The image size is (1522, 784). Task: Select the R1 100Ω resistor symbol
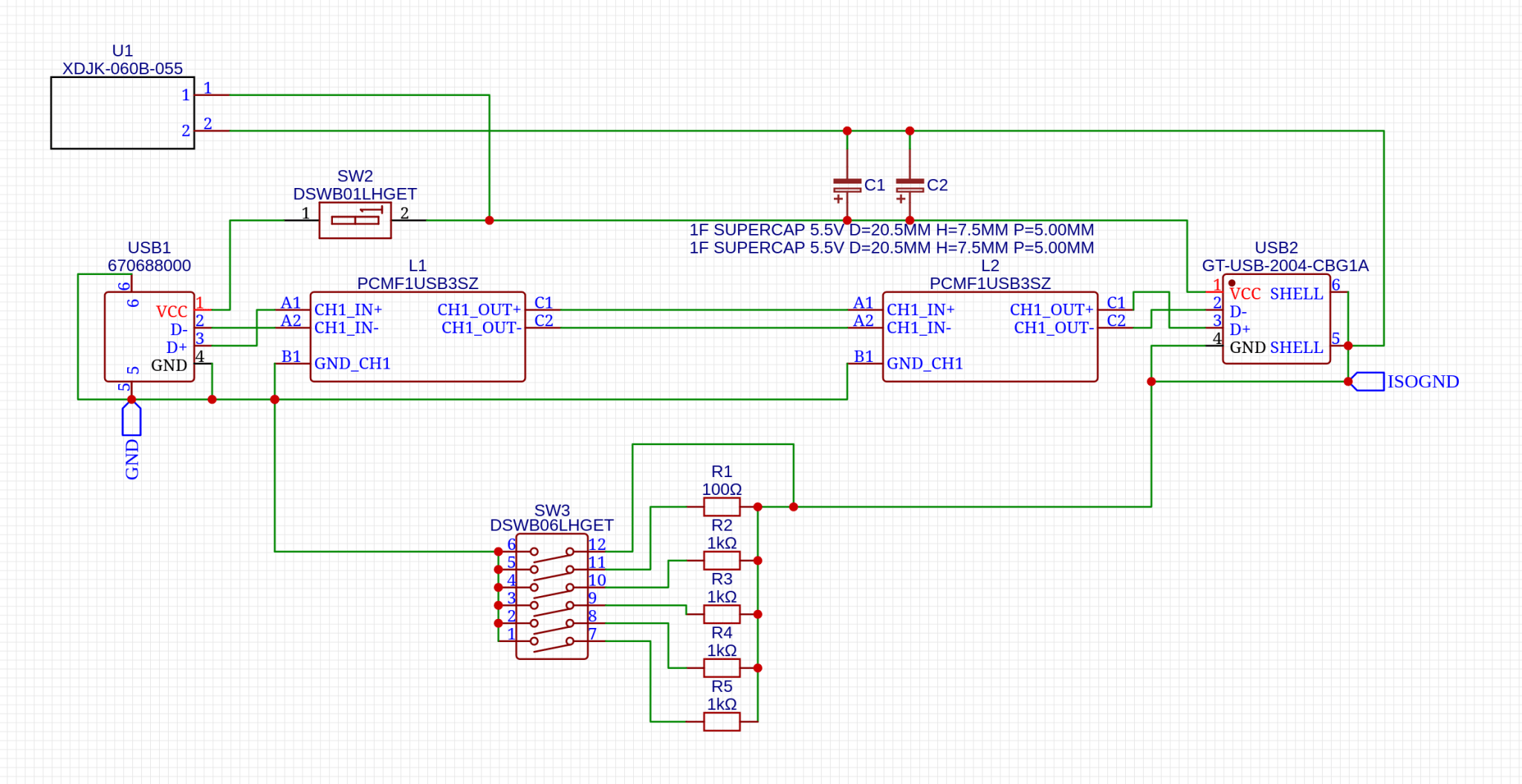(x=722, y=507)
